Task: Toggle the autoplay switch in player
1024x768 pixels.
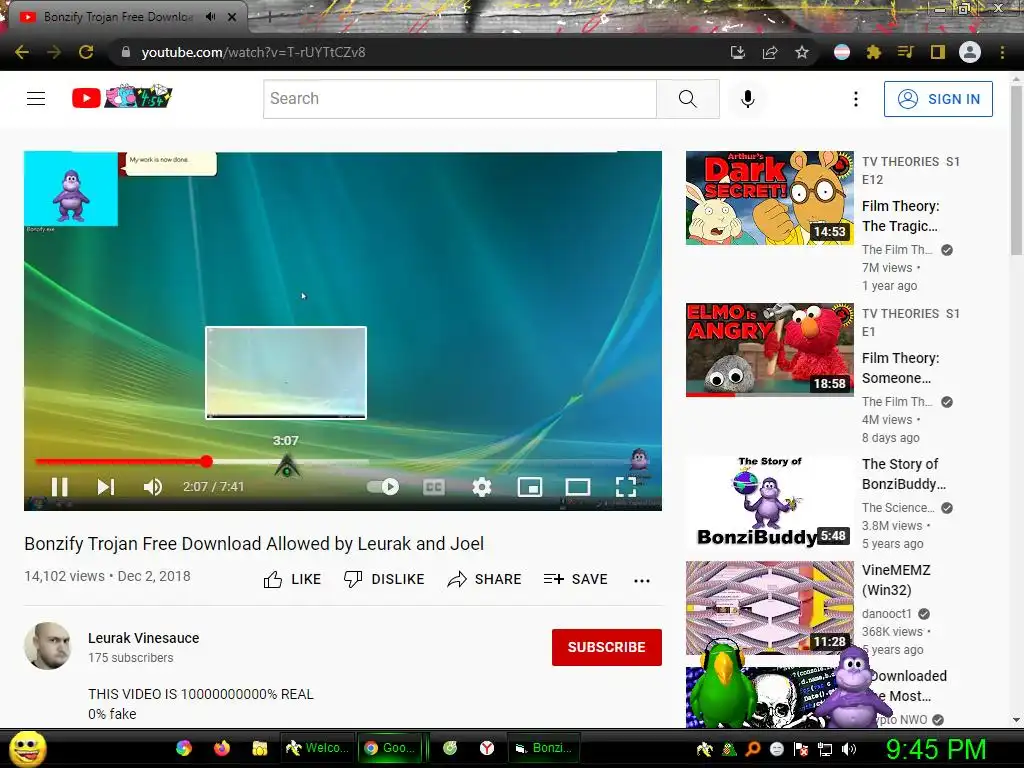Action: [383, 487]
